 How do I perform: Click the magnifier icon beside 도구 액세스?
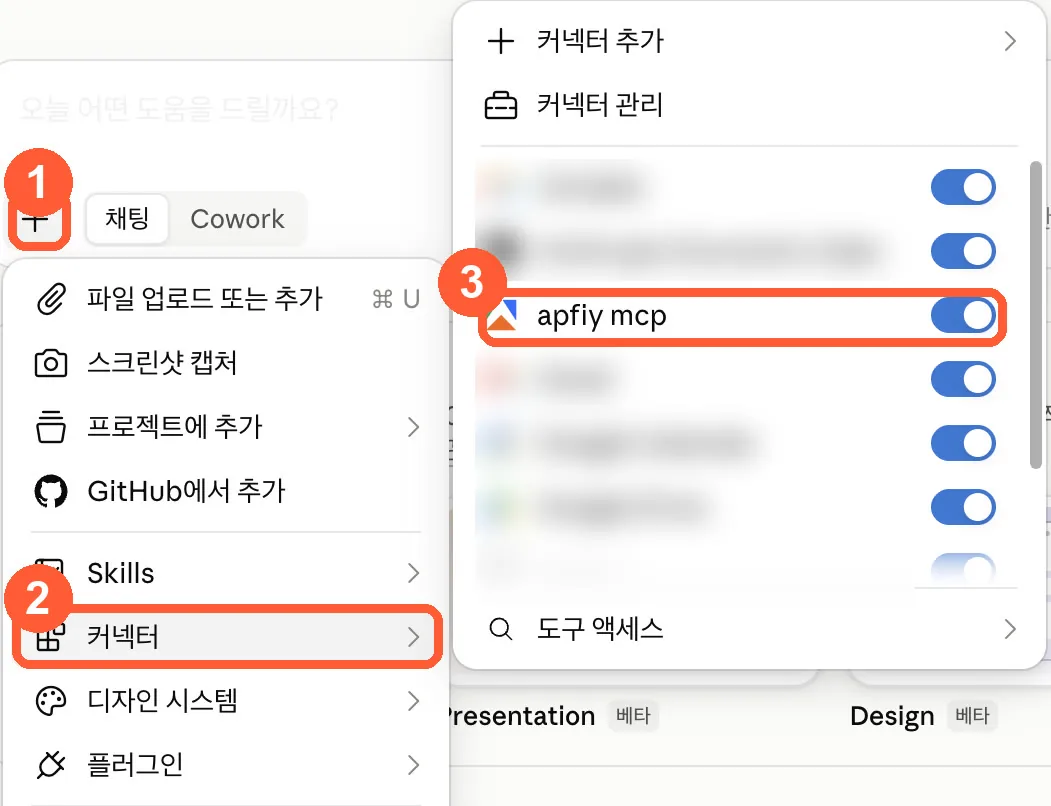pyautogui.click(x=501, y=629)
